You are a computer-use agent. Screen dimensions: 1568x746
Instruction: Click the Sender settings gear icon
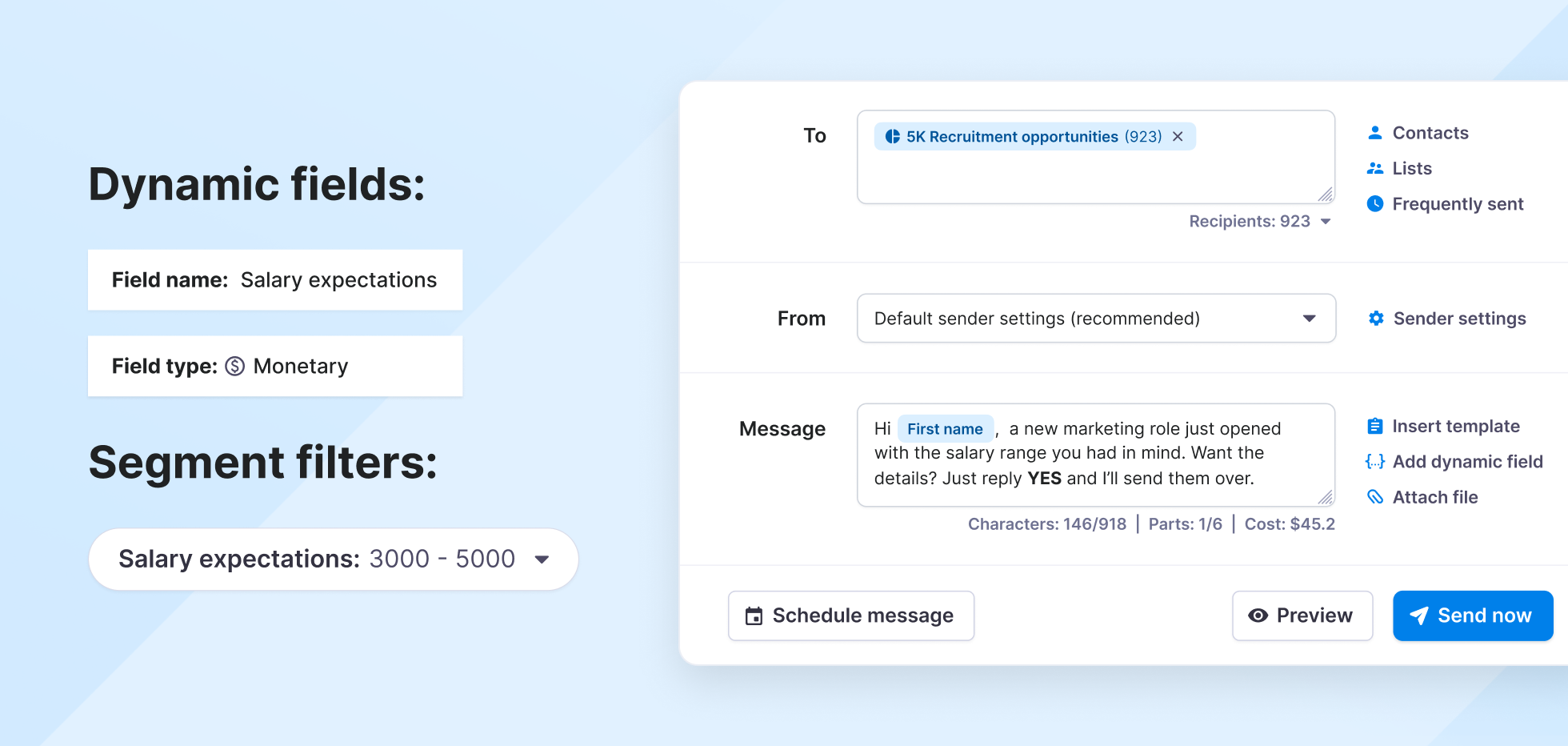pyautogui.click(x=1376, y=319)
